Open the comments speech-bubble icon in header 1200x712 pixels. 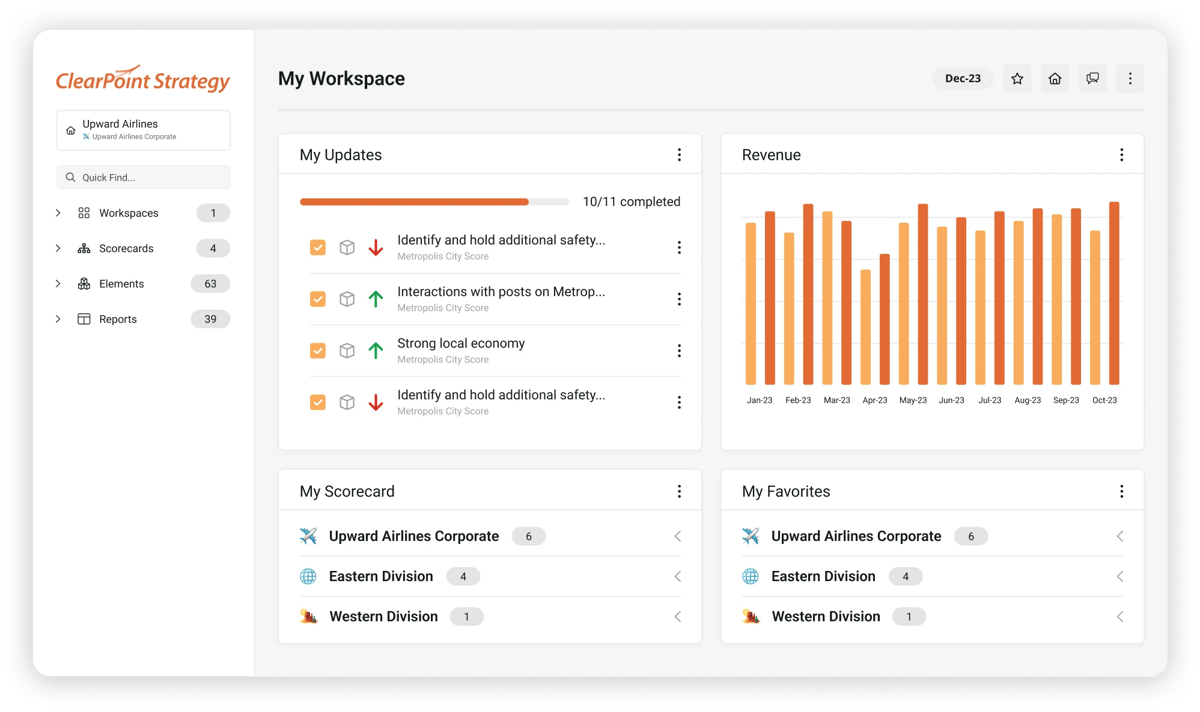pyautogui.click(x=1093, y=79)
